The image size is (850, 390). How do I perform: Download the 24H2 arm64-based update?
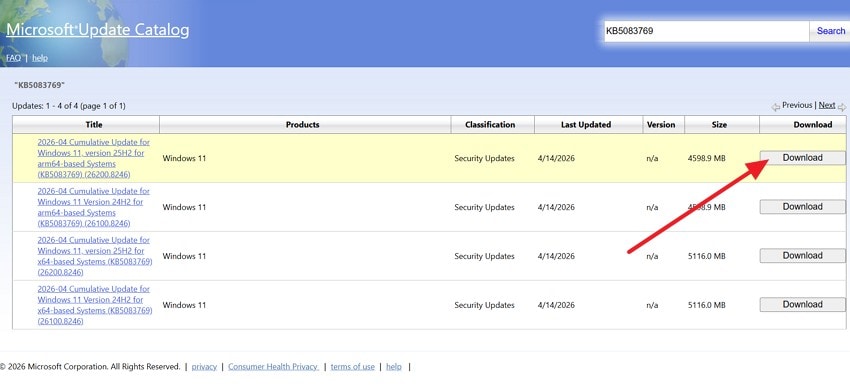802,207
